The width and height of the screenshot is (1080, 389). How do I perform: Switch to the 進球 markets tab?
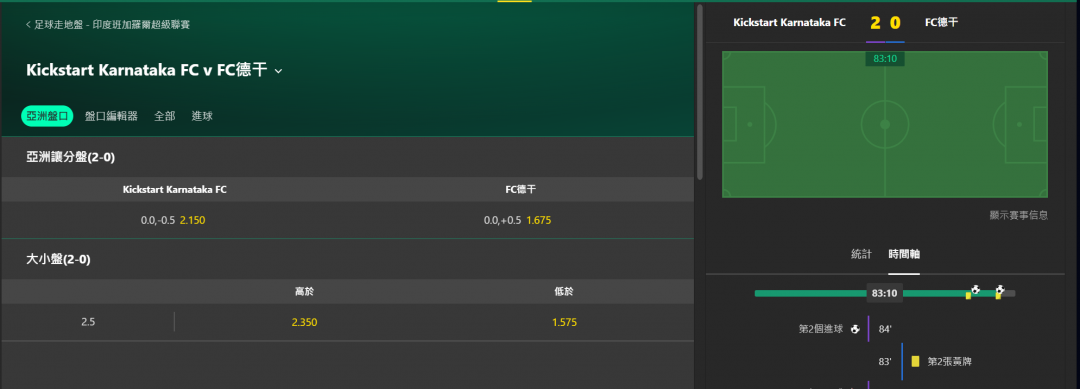coord(202,116)
